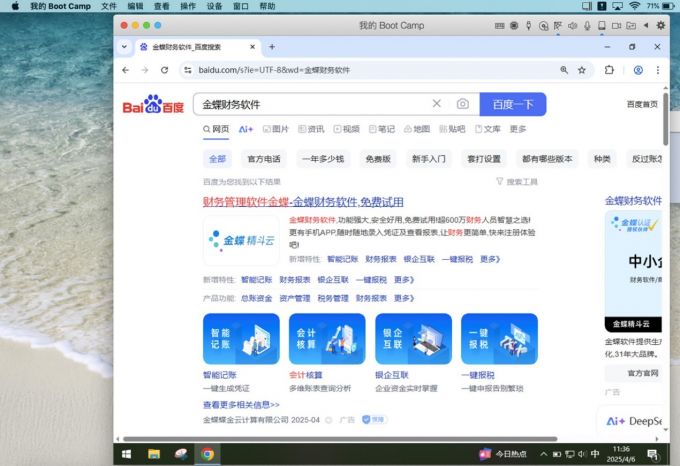
Task: Add a new Chrome tab
Action: click(272, 47)
